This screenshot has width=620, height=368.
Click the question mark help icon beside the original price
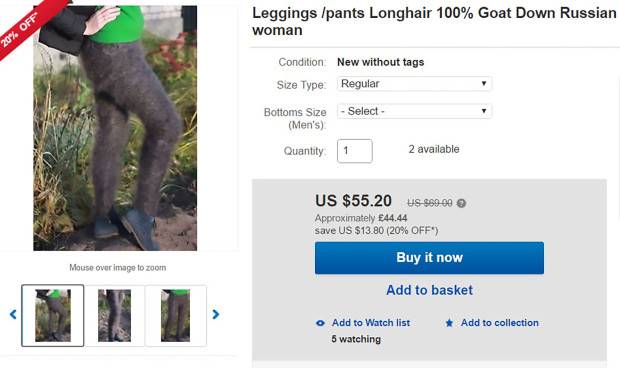[461, 203]
